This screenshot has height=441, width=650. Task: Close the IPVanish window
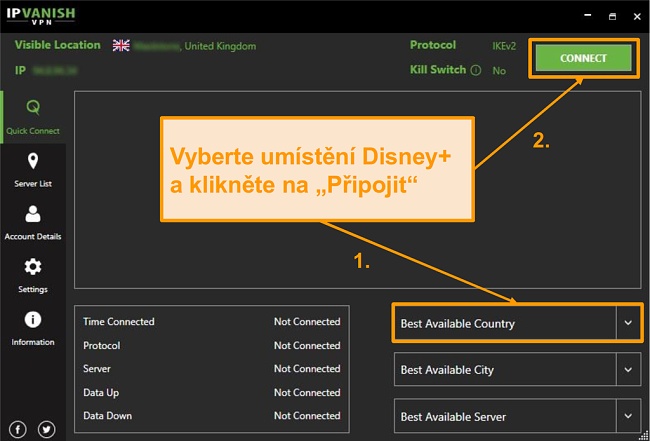point(637,16)
